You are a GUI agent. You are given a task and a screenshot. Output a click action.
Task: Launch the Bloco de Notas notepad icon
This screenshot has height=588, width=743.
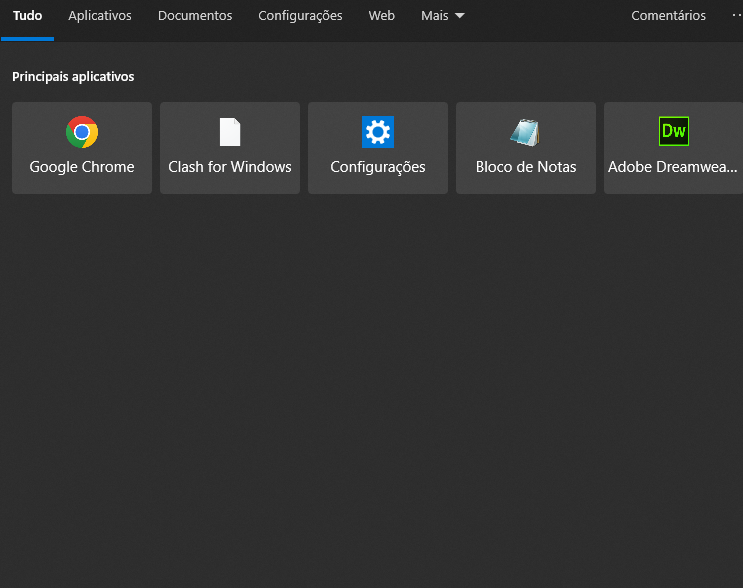(x=526, y=132)
